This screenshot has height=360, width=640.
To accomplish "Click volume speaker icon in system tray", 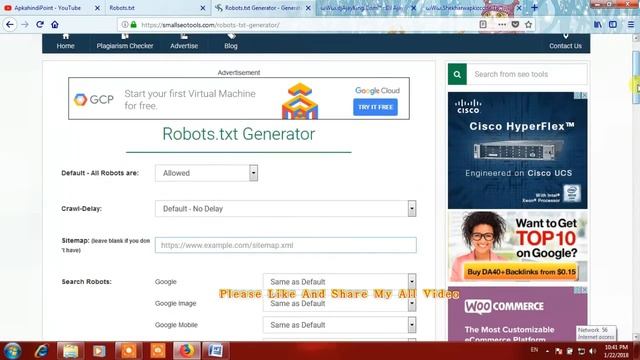I will click(x=593, y=351).
